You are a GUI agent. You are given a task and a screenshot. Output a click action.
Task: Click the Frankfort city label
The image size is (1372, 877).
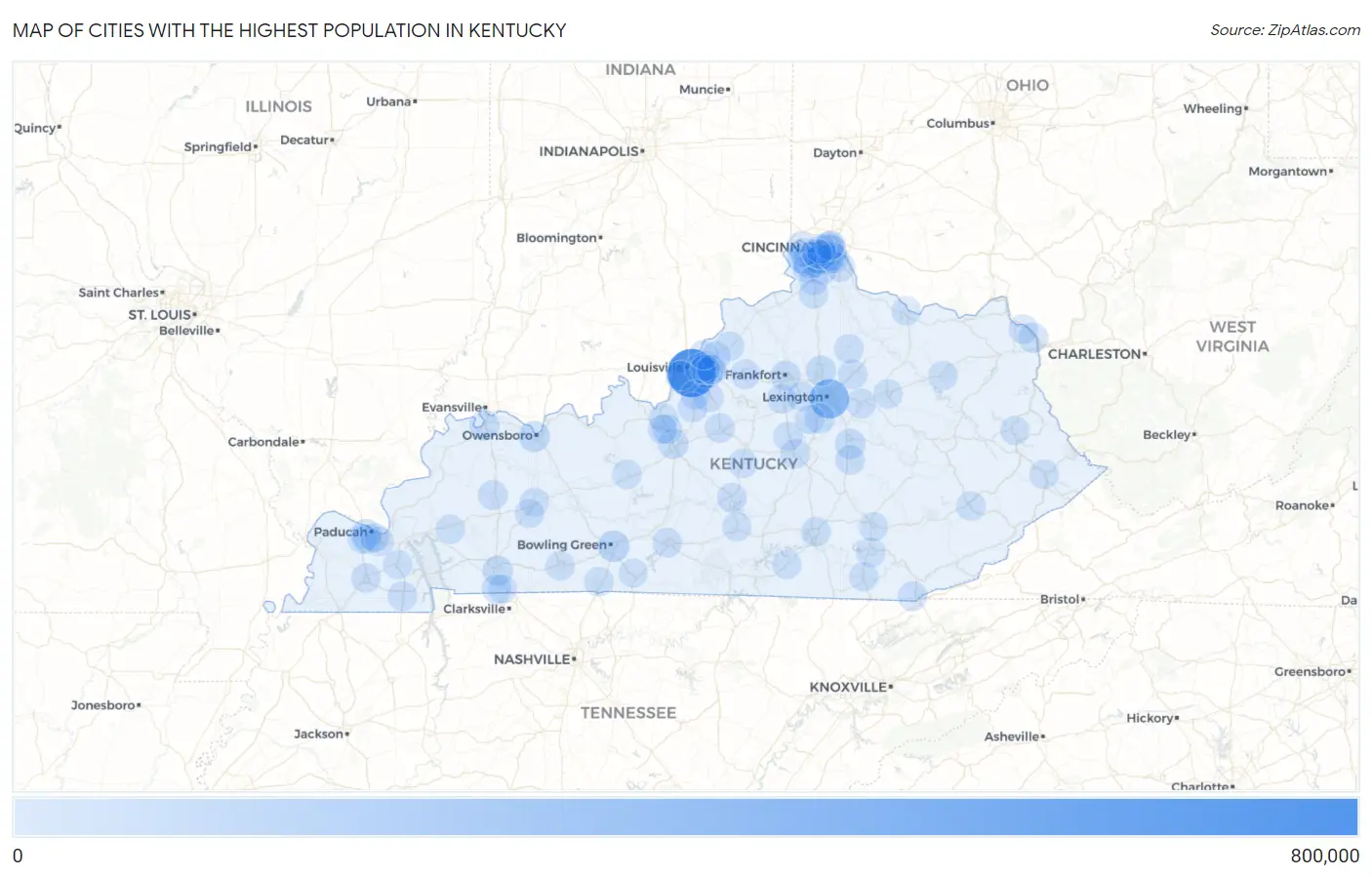pos(753,375)
